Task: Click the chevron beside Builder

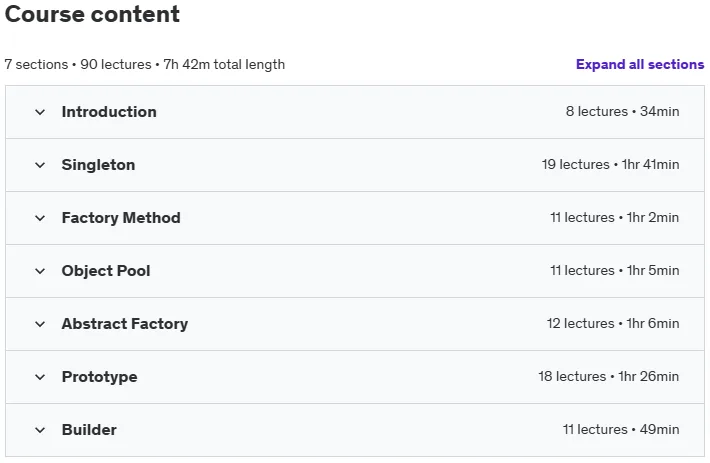Action: click(40, 430)
